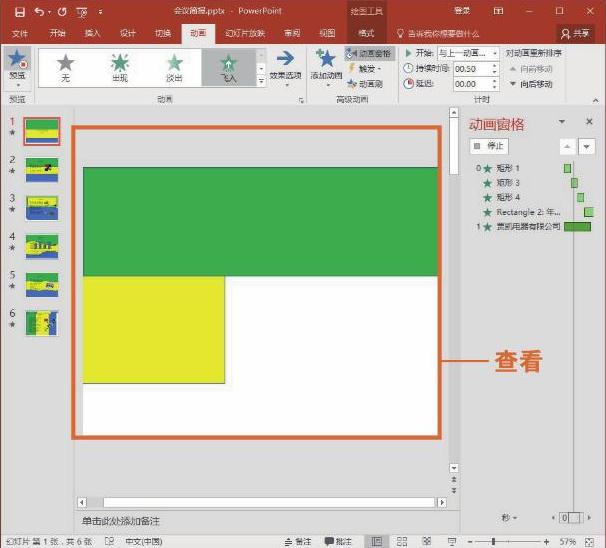Select 贾丽电器有限公司 animation entry

(533, 226)
